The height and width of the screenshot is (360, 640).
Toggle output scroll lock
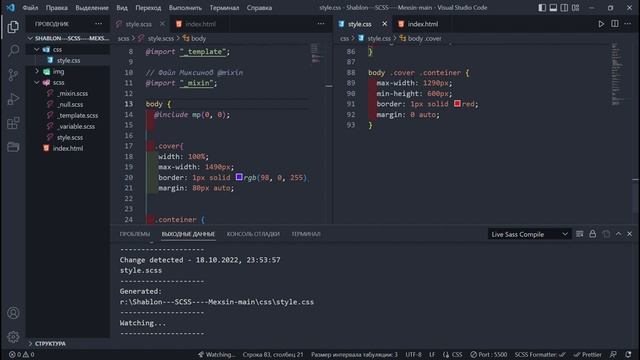pyautogui.click(x=593, y=234)
